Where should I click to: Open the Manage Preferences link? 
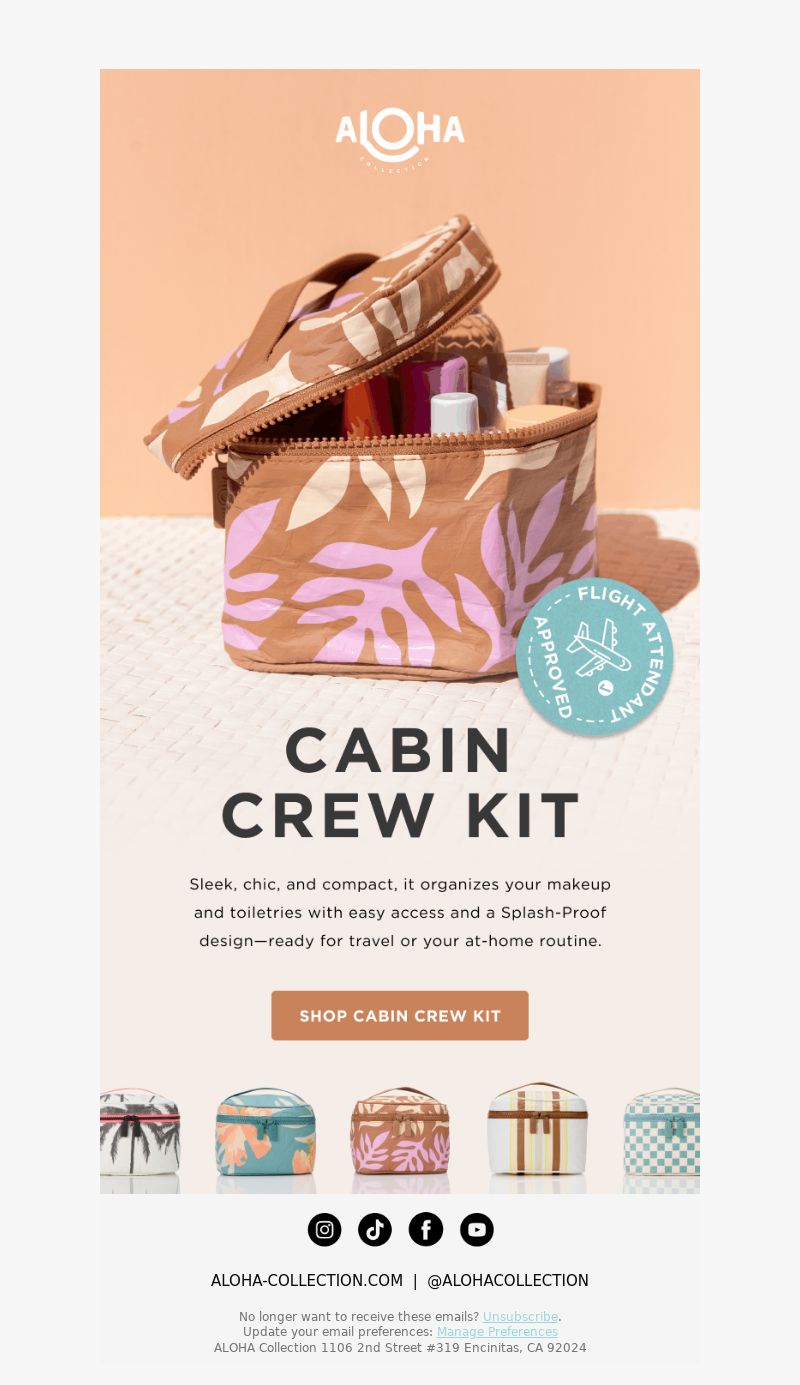click(x=497, y=1332)
